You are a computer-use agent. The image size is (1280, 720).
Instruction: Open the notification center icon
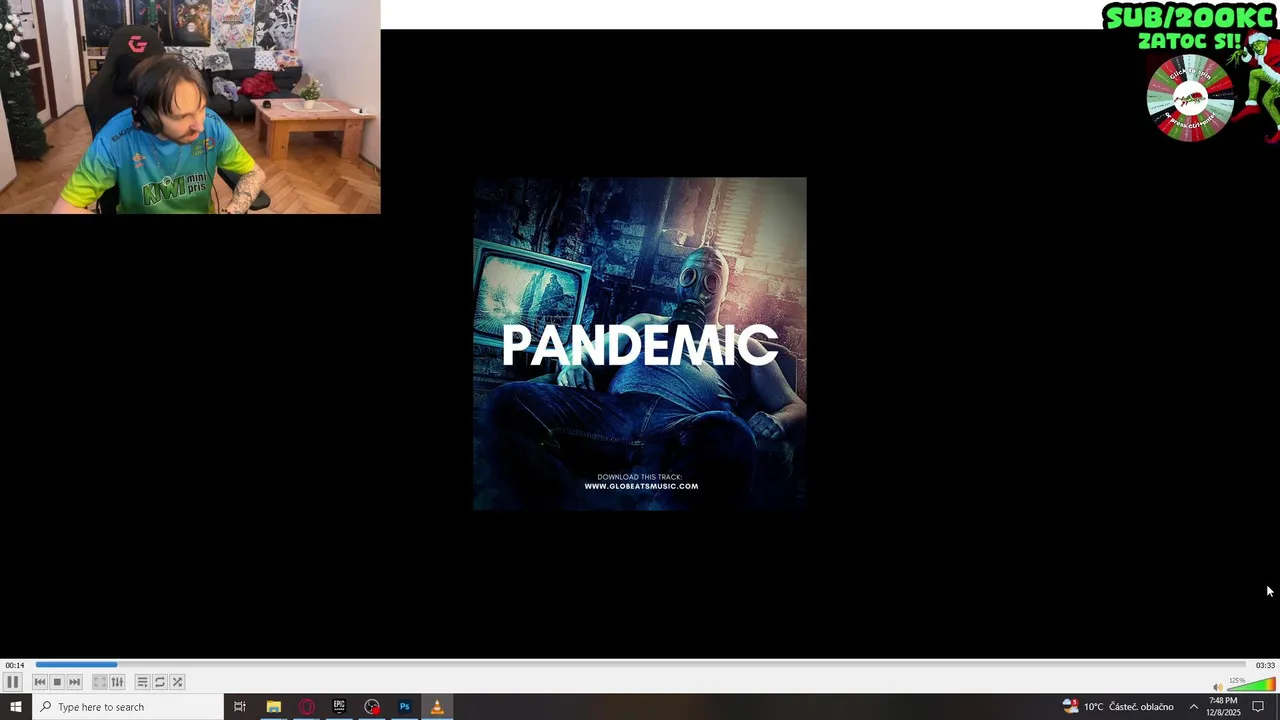(x=1259, y=707)
